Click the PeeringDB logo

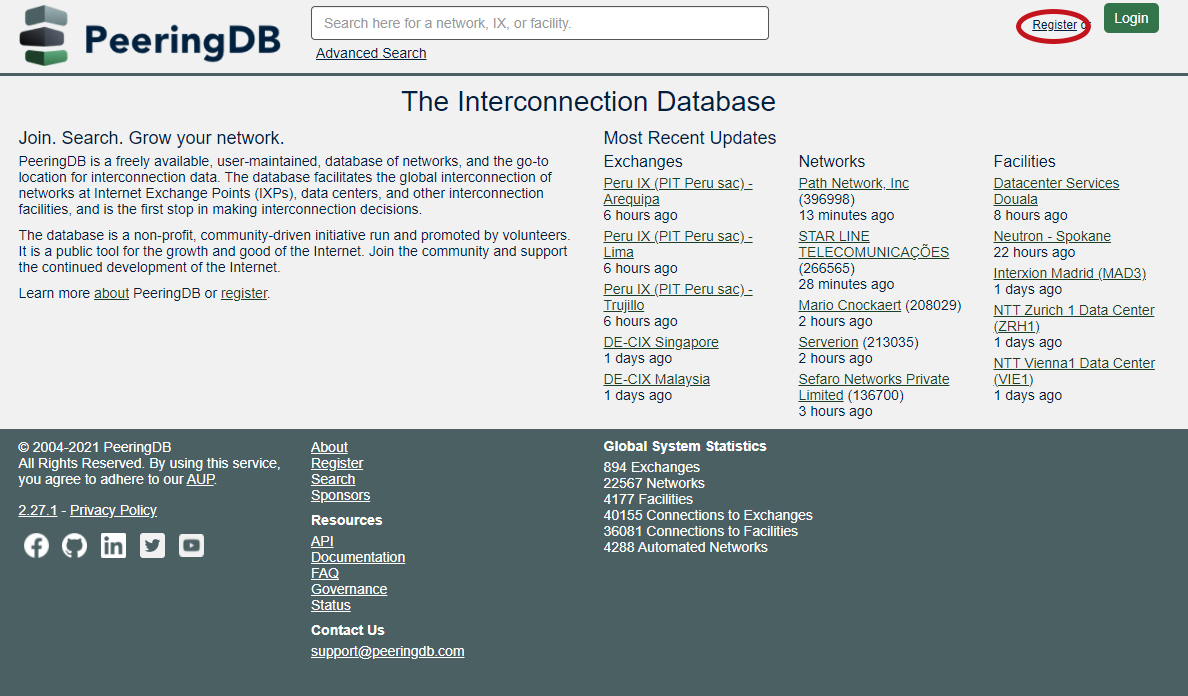150,36
